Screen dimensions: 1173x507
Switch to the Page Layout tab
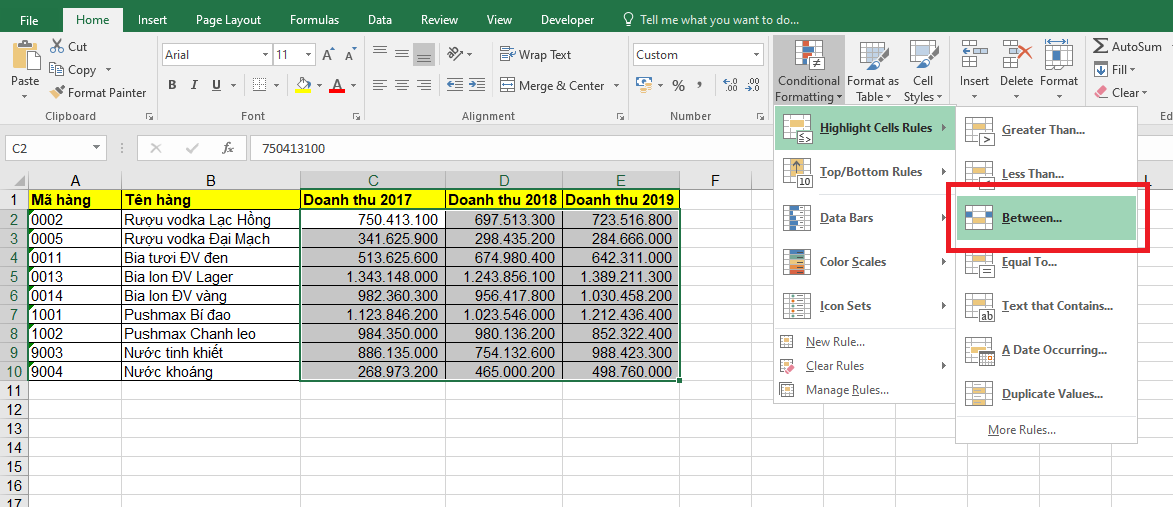(x=228, y=20)
